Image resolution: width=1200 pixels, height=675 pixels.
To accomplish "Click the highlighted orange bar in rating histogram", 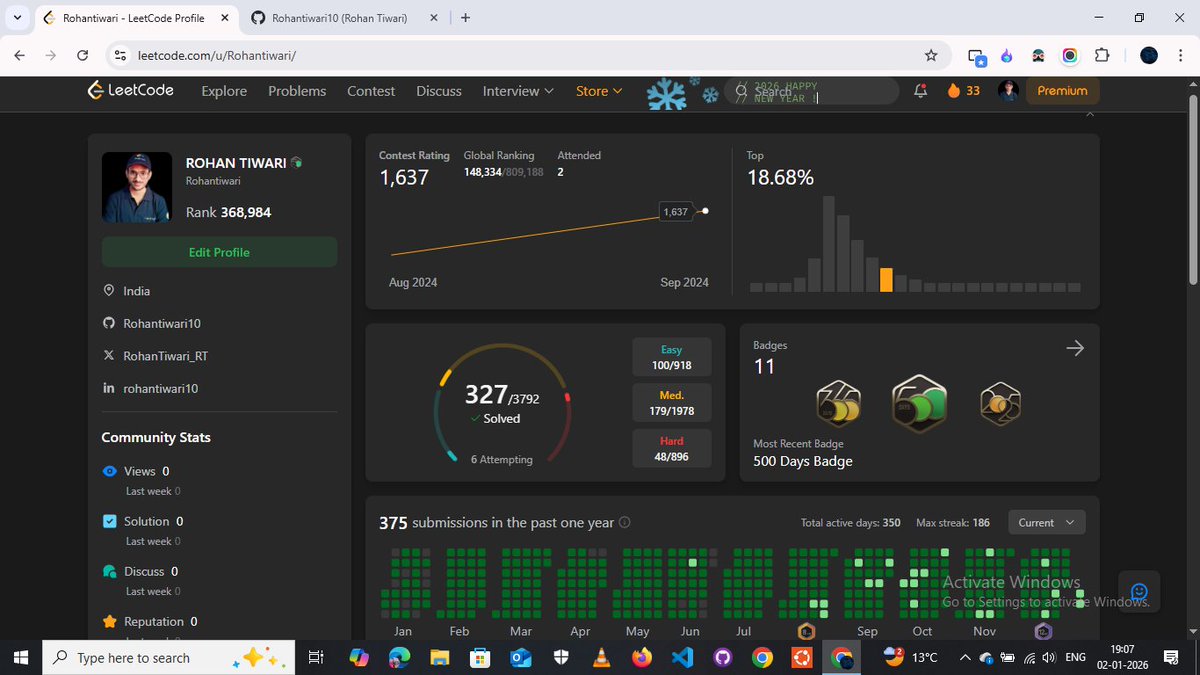I will [886, 280].
